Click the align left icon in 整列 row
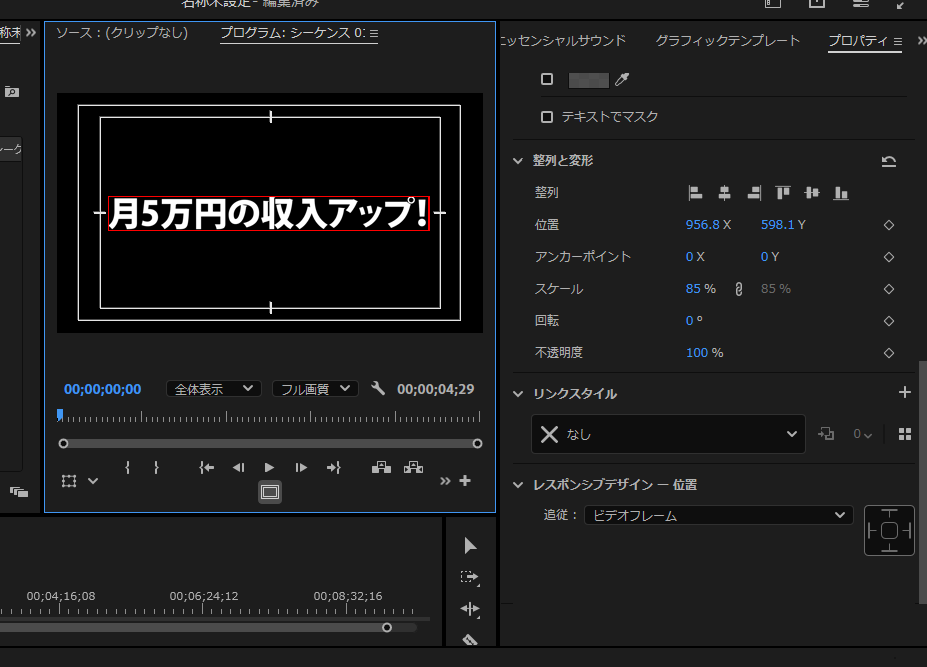 coord(696,192)
